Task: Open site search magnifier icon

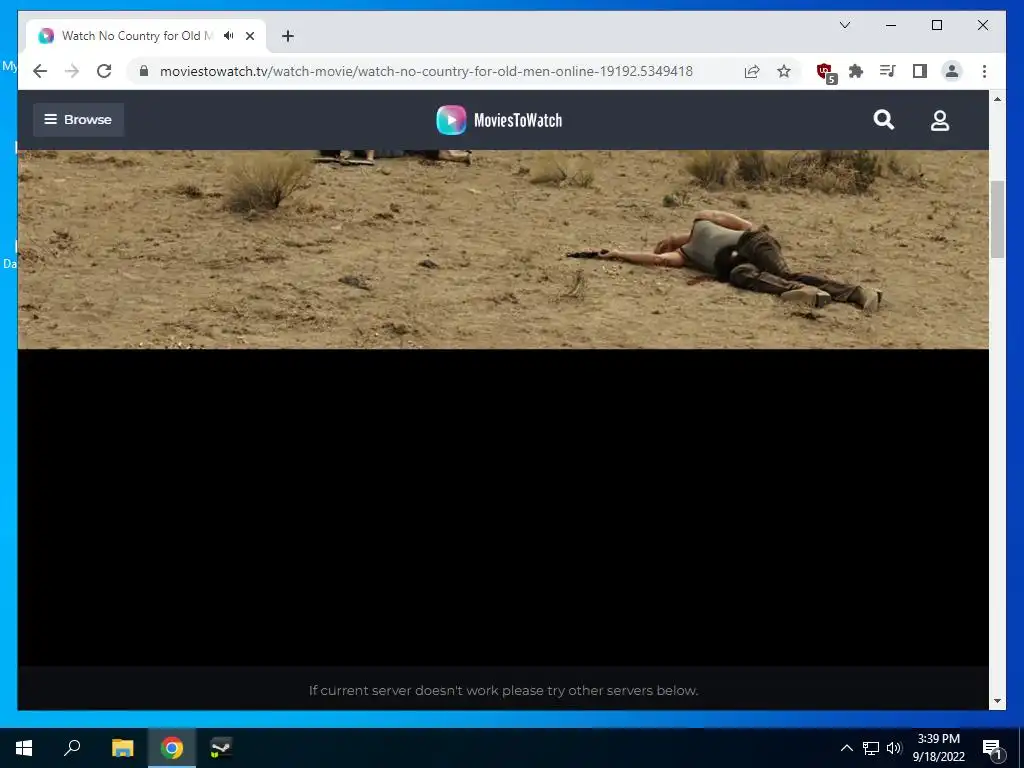Action: click(884, 120)
